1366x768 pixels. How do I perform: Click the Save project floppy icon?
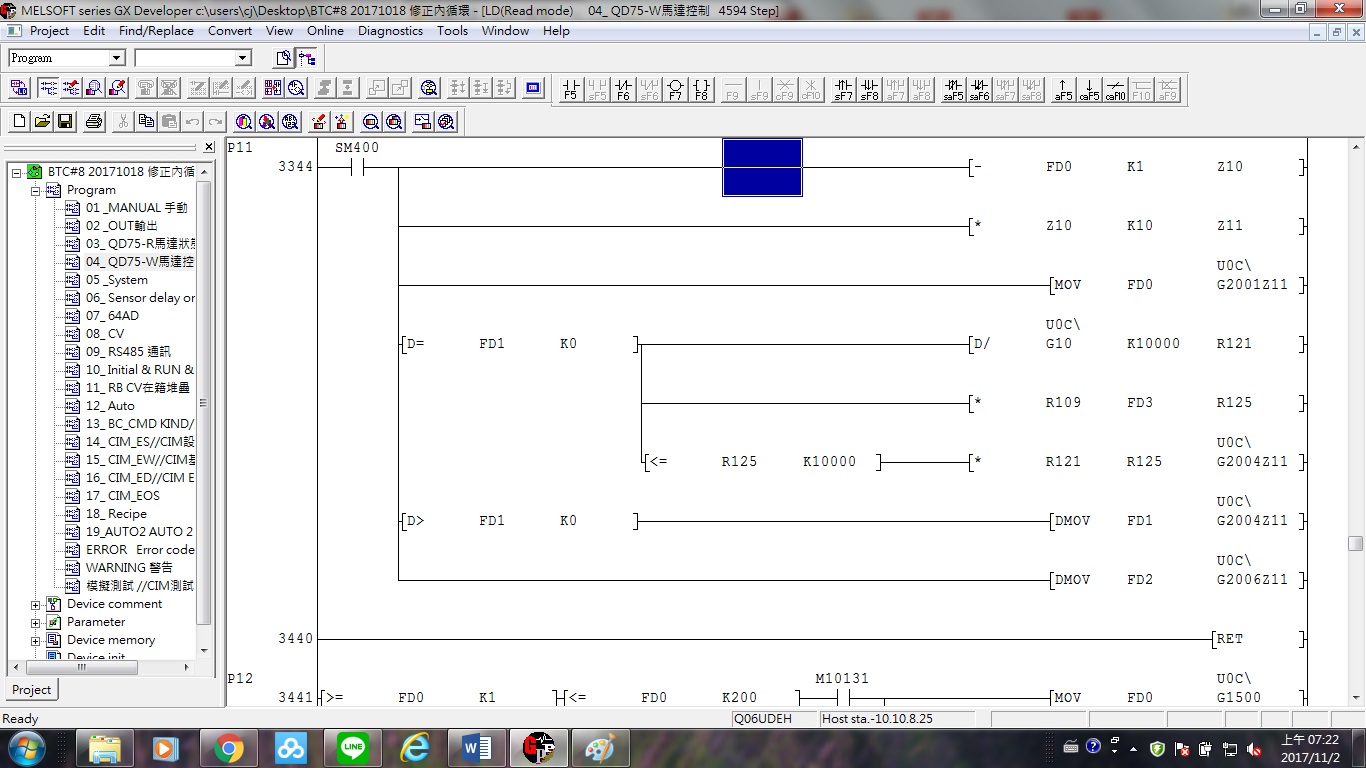point(65,122)
